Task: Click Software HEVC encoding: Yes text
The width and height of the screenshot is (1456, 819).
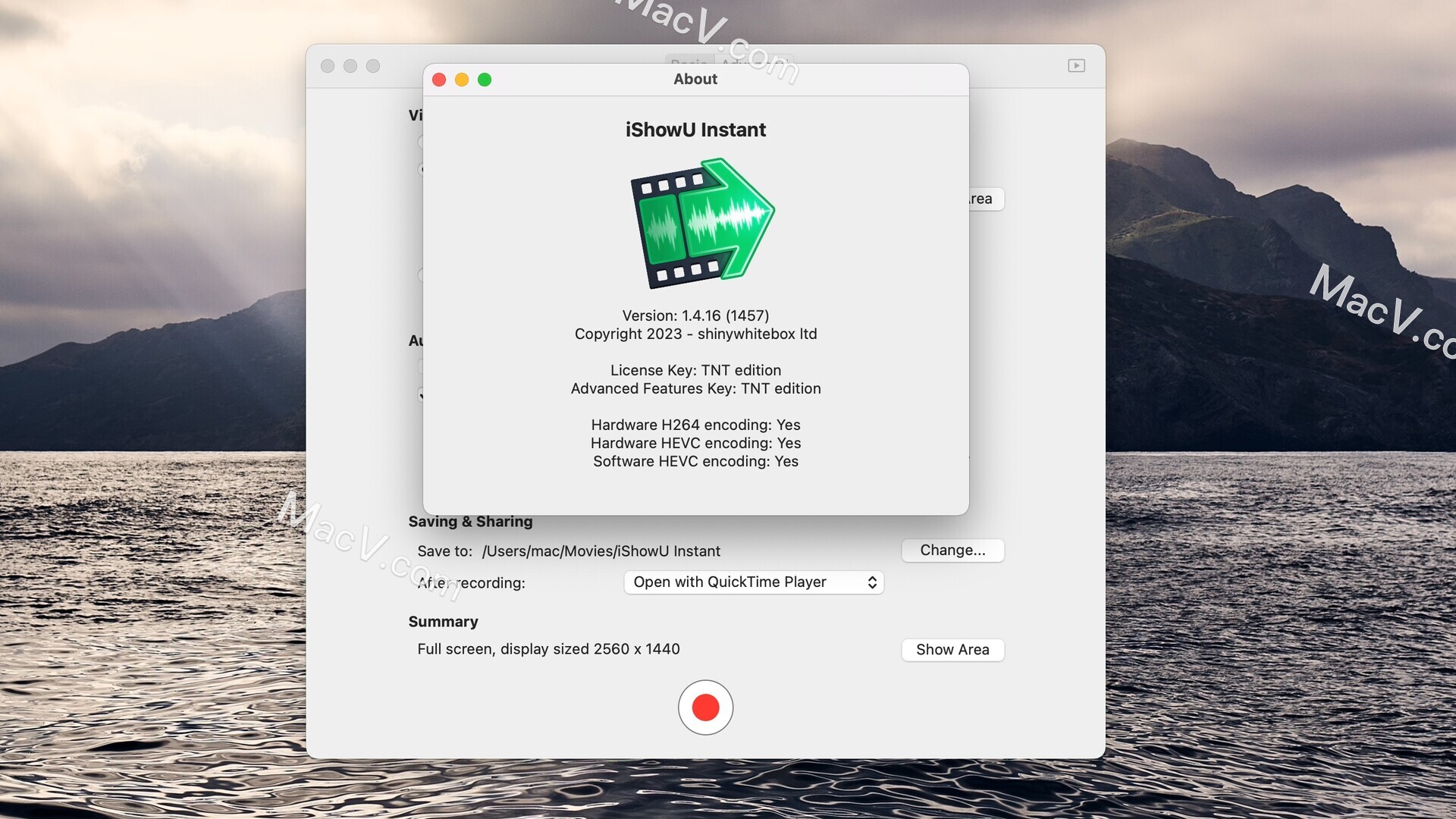Action: tap(695, 461)
